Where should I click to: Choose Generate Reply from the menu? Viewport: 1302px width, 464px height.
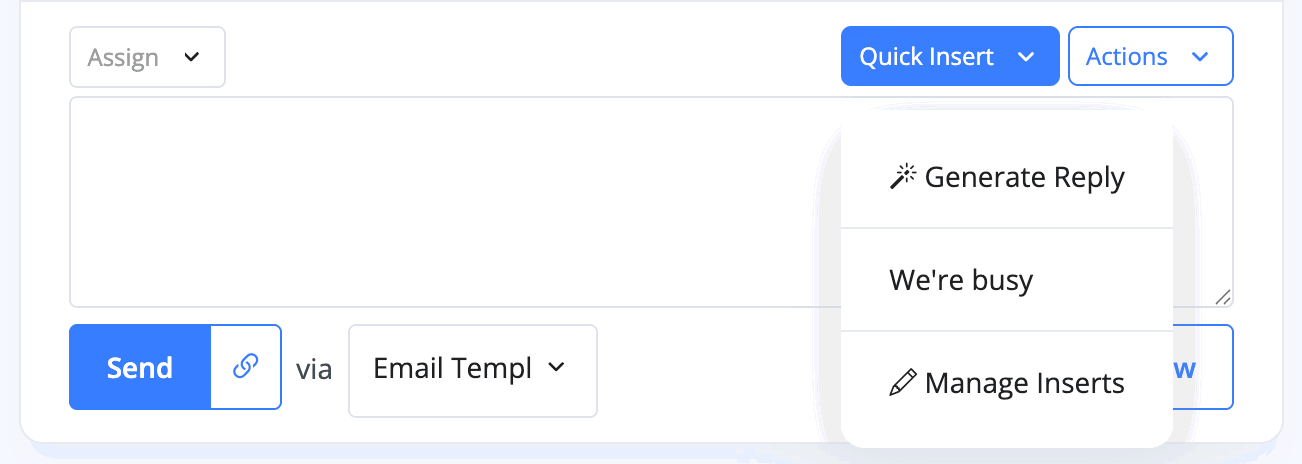pyautogui.click(x=1007, y=177)
